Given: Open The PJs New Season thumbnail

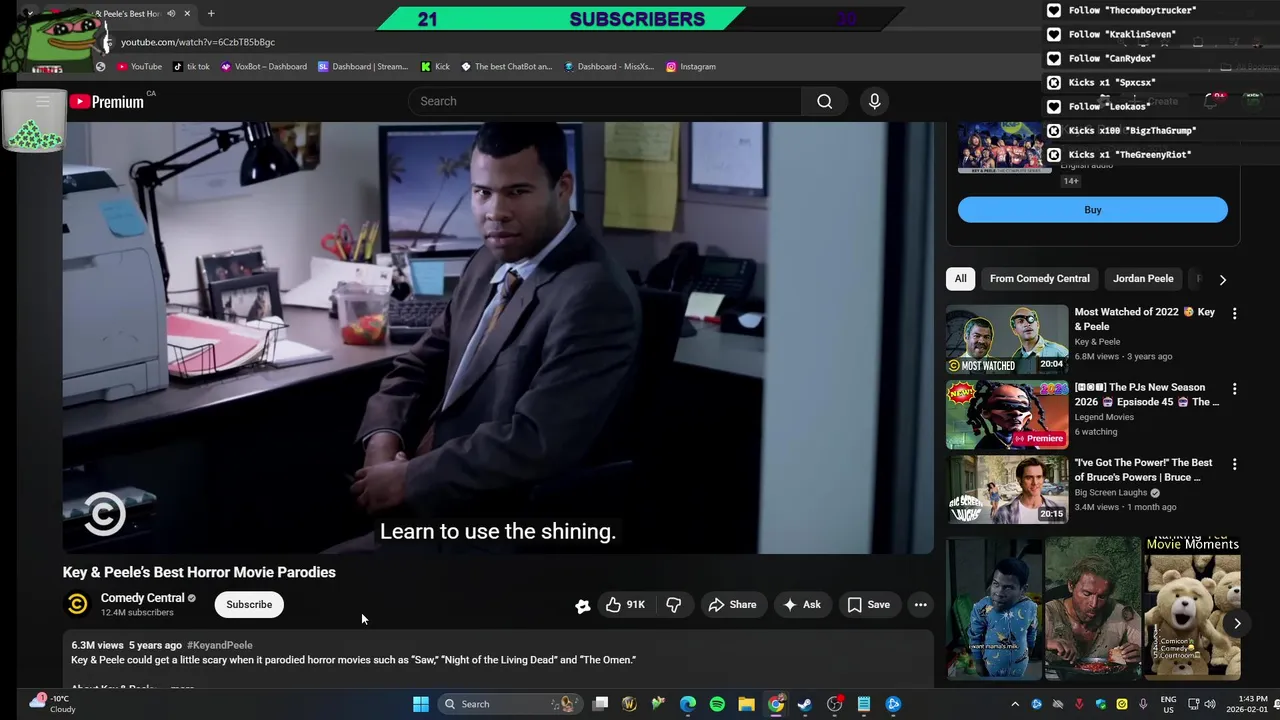Looking at the screenshot, I should [x=1007, y=415].
